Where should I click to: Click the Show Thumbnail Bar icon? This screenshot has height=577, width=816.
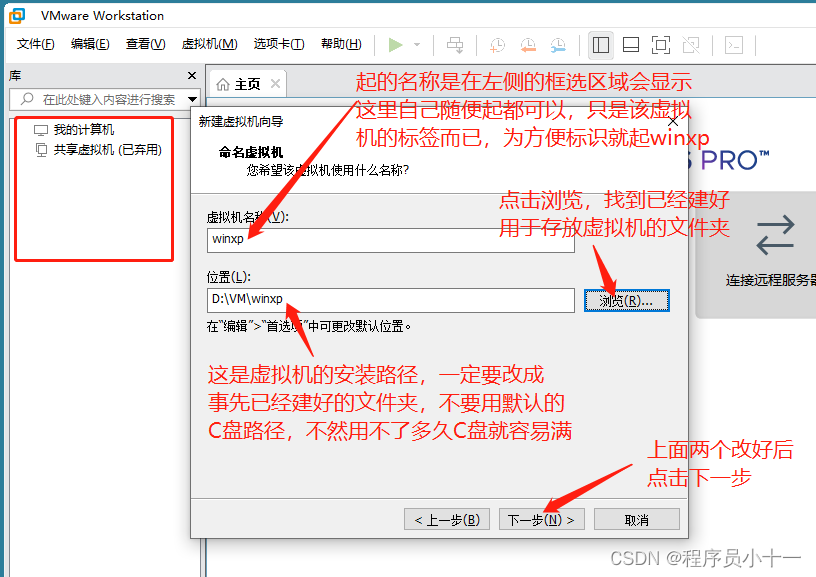631,45
